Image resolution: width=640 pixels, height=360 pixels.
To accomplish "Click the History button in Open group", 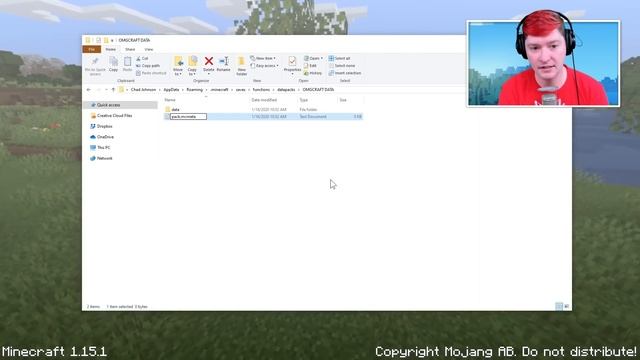I will tap(313, 73).
